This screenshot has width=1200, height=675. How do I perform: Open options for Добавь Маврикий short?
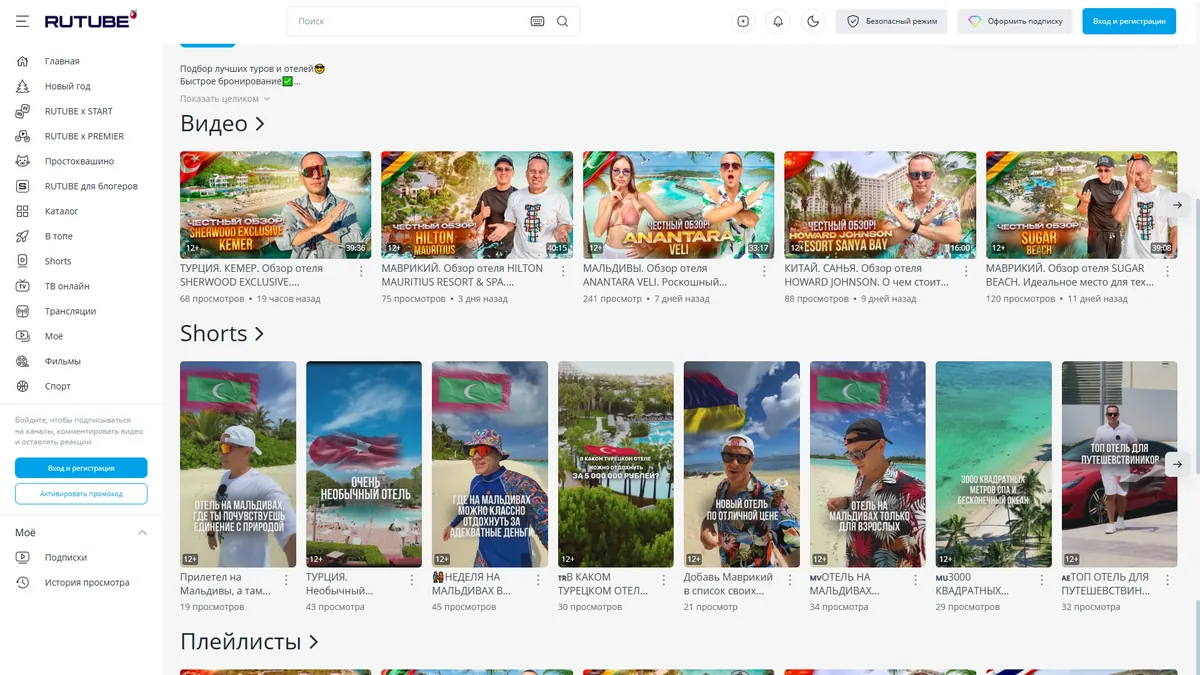(x=790, y=580)
